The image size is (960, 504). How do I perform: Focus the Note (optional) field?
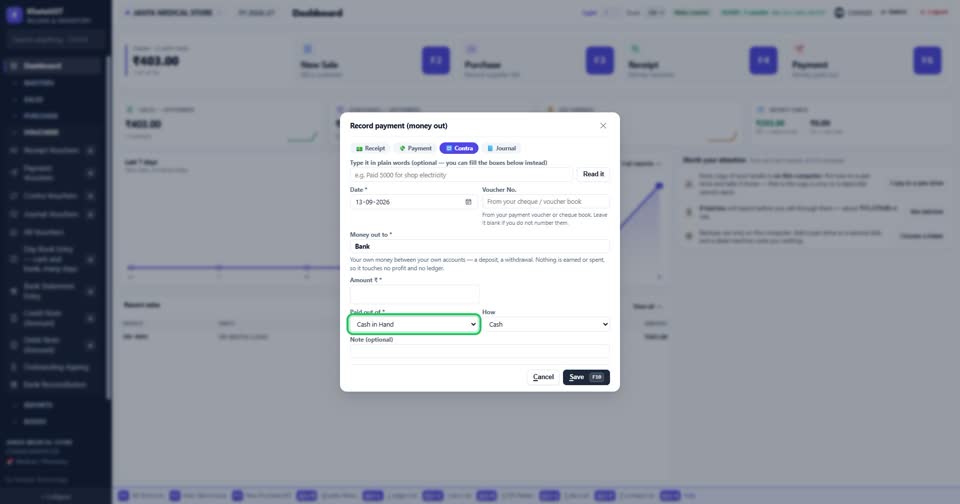479,351
